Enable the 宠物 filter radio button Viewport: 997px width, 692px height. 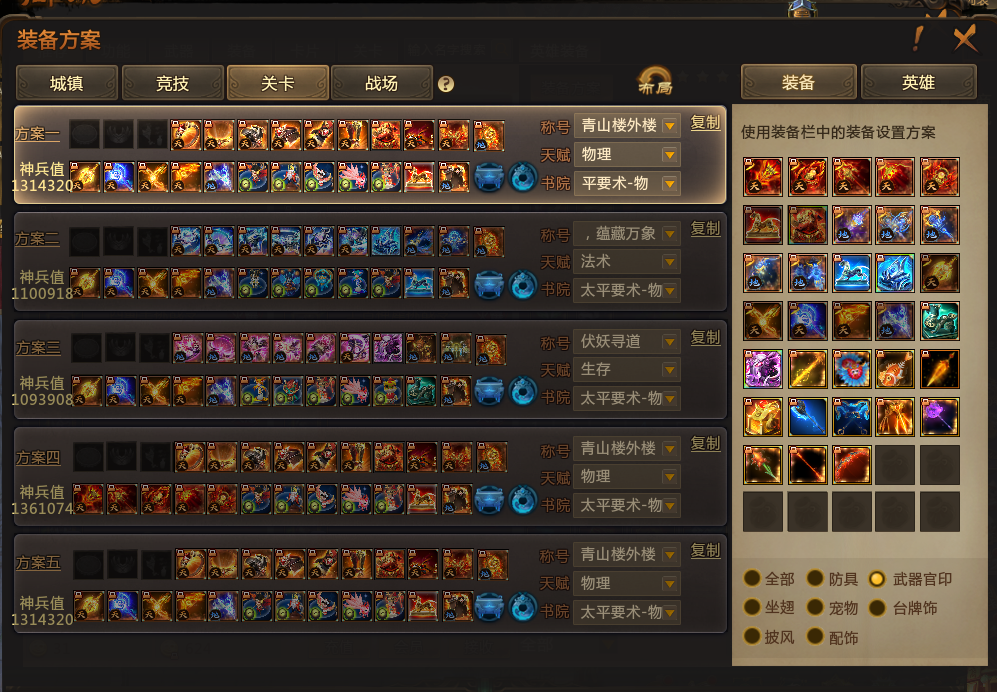tap(815, 607)
